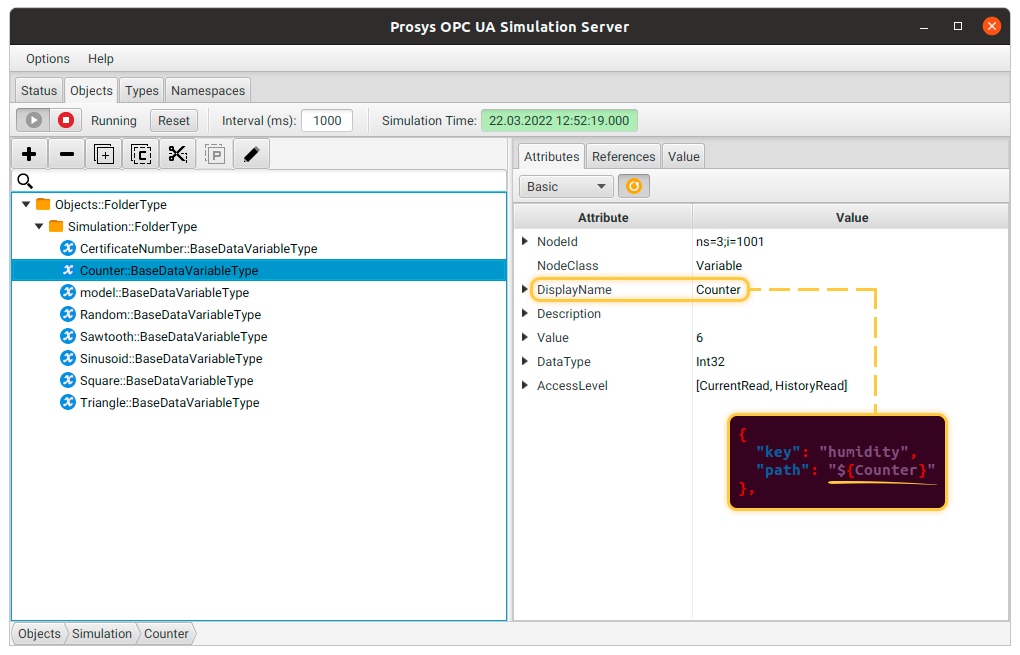Screen dimensions: 1020x655
Task: Click the search magnifier icon
Action: tap(25, 181)
